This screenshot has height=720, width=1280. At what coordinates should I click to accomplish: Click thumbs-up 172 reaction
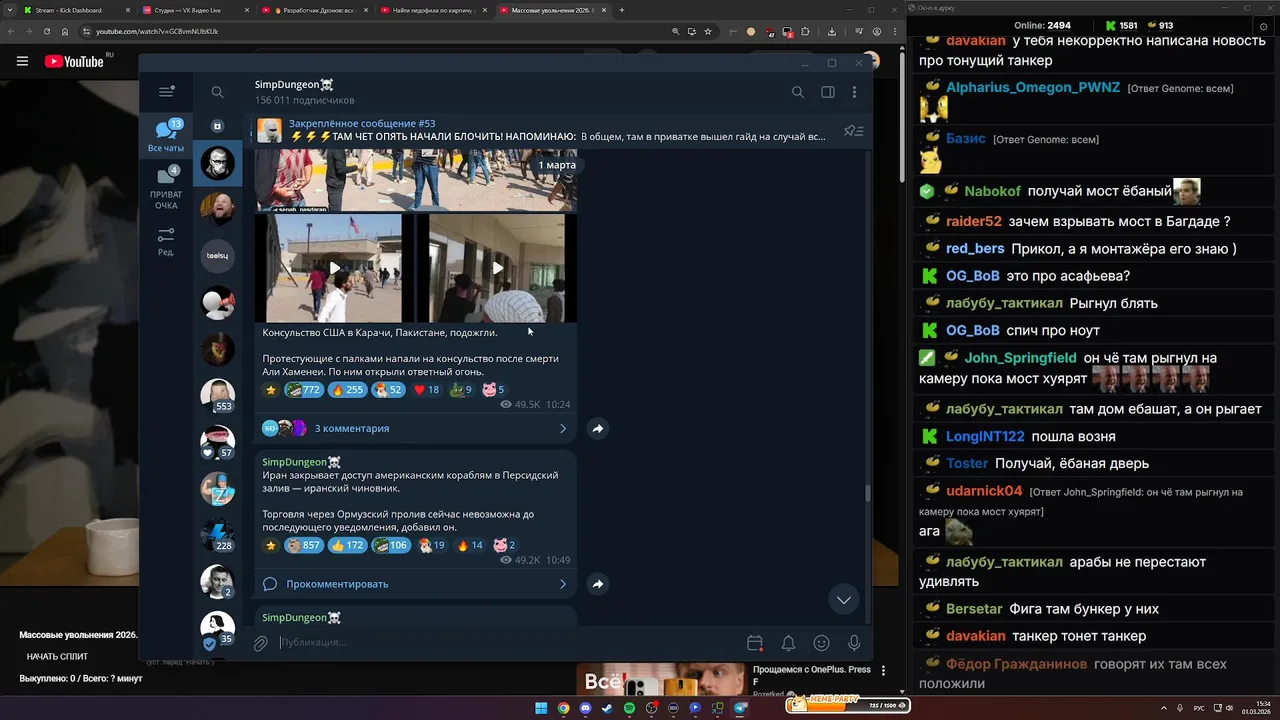click(347, 545)
